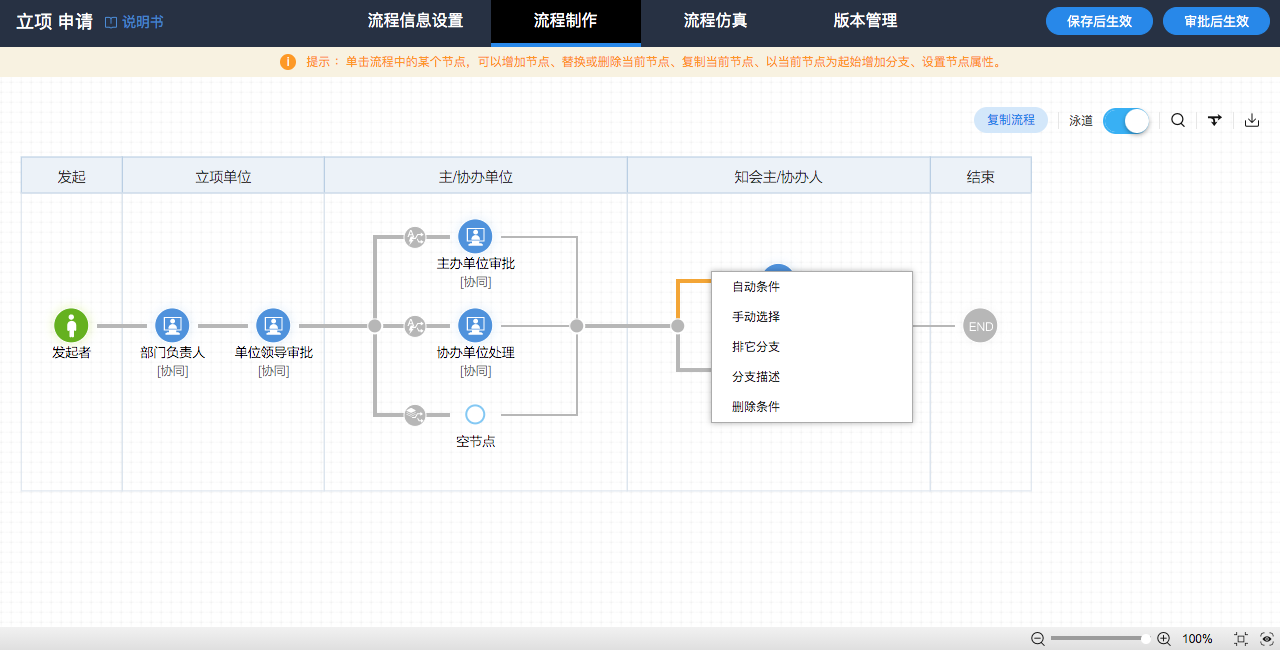The height and width of the screenshot is (650, 1280).
Task: Click the eye preview icon in status bar
Action: (x=1267, y=638)
